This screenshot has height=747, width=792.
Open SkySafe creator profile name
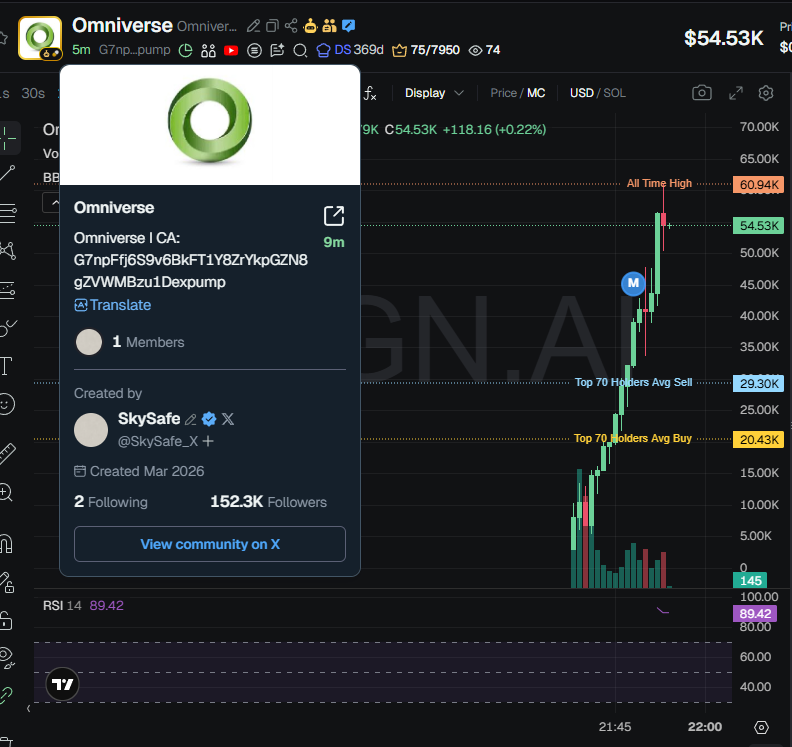[149, 419]
